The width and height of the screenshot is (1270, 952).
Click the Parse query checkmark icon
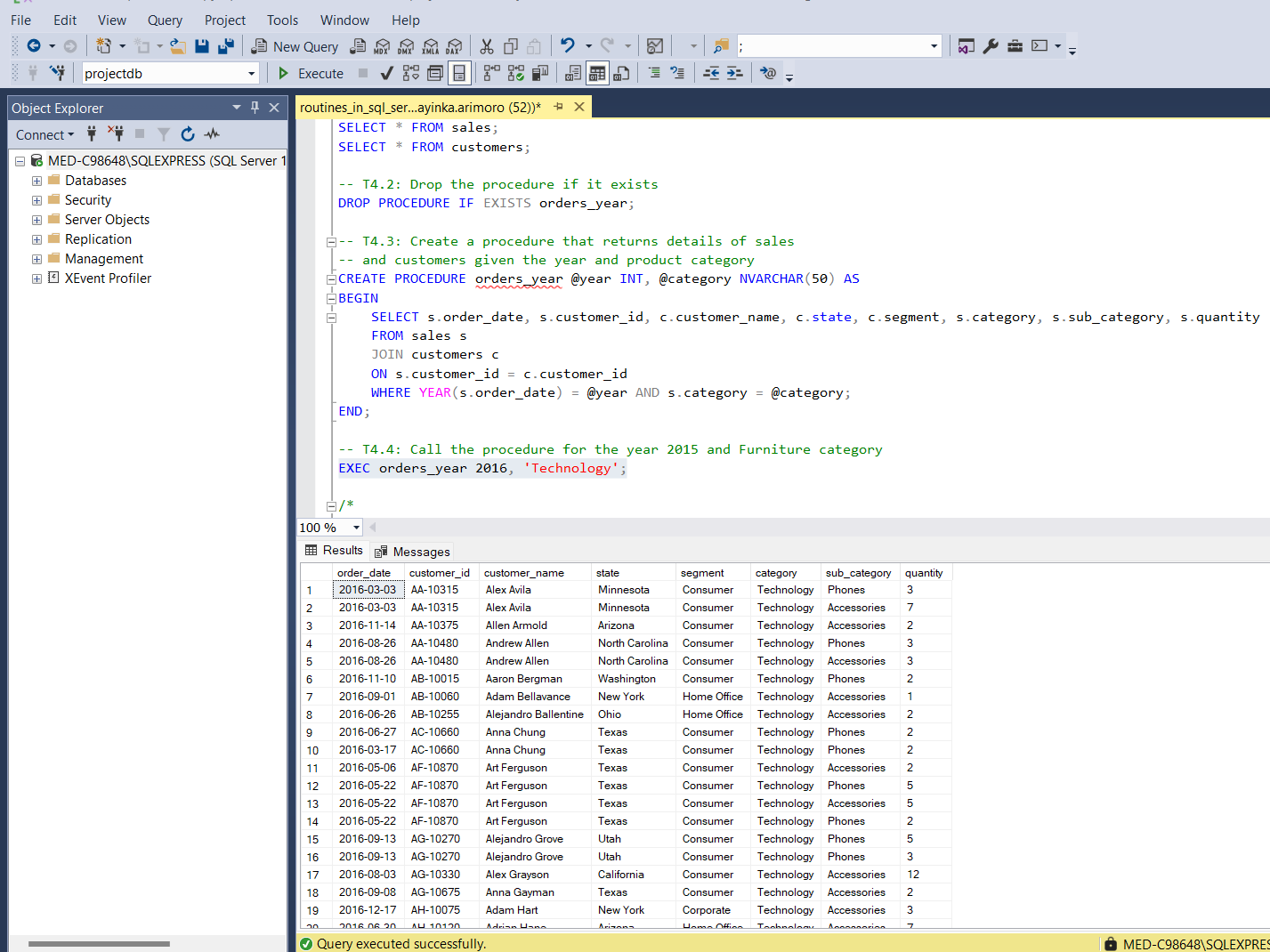pos(386,73)
